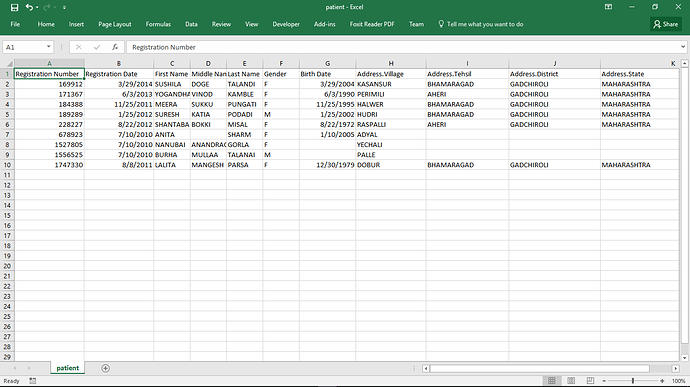Select column J header
The height and width of the screenshot is (387, 690).
[554, 63]
